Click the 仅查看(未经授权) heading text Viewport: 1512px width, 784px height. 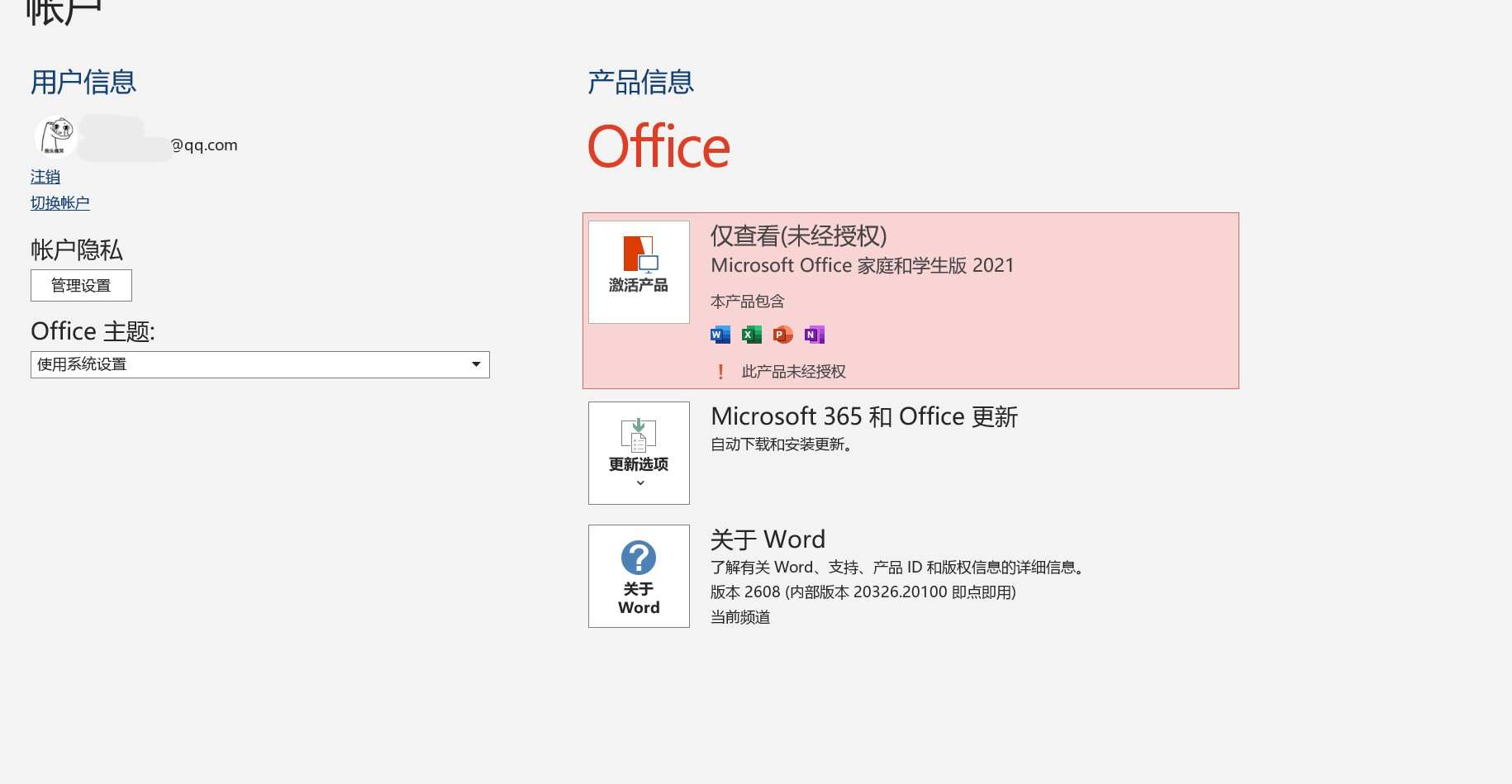[x=799, y=236]
